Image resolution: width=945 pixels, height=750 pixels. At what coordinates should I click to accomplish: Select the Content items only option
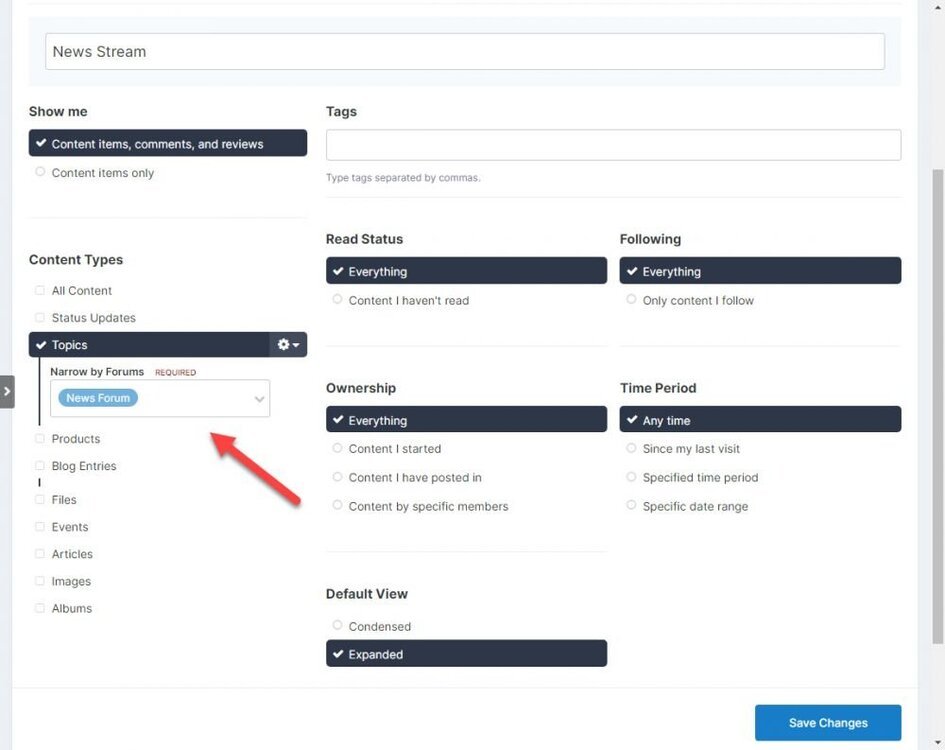coord(40,173)
